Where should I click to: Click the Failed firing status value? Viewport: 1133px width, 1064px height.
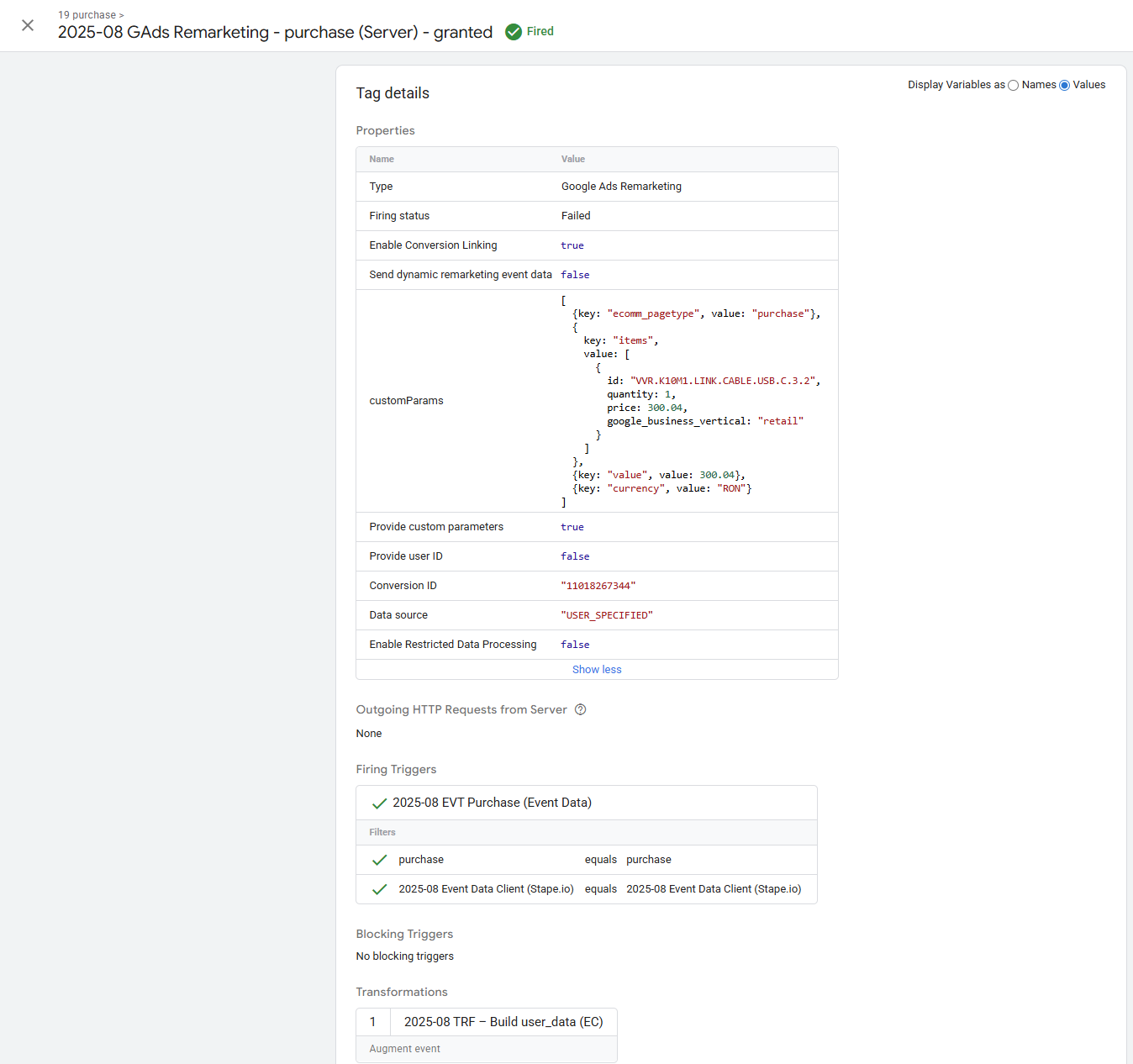[576, 216]
